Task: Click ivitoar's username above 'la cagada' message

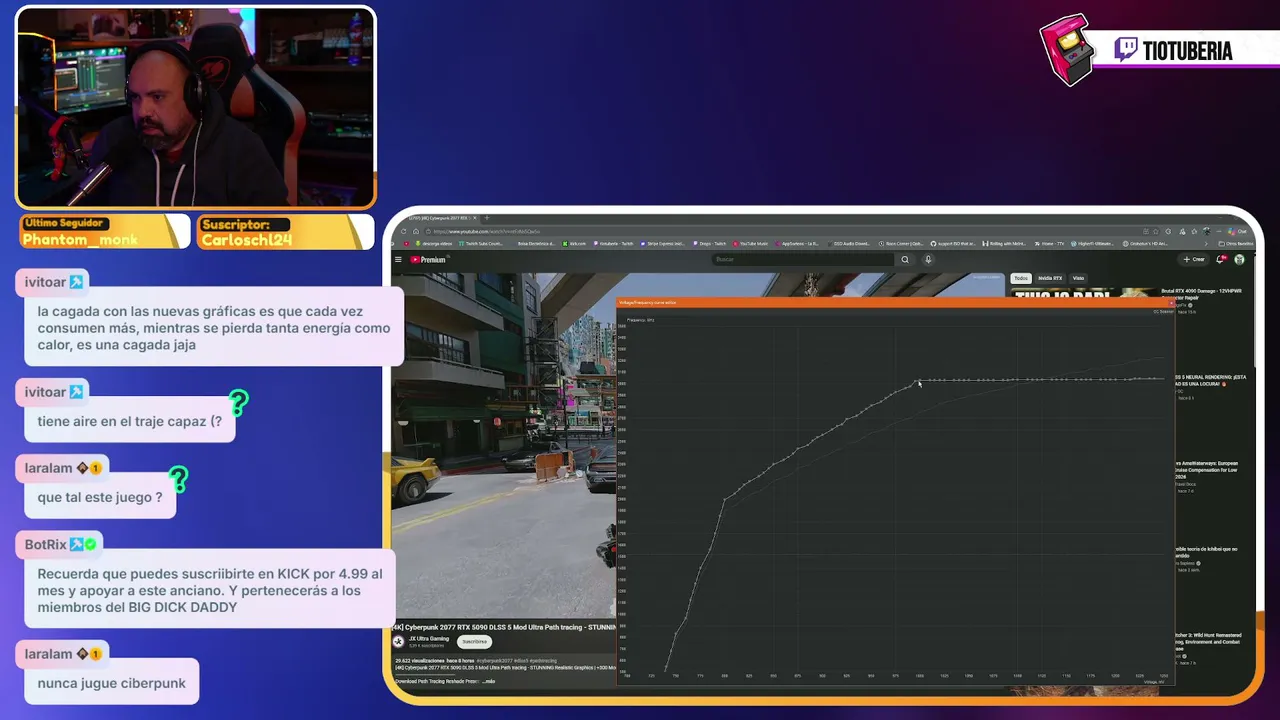Action: tap(46, 282)
